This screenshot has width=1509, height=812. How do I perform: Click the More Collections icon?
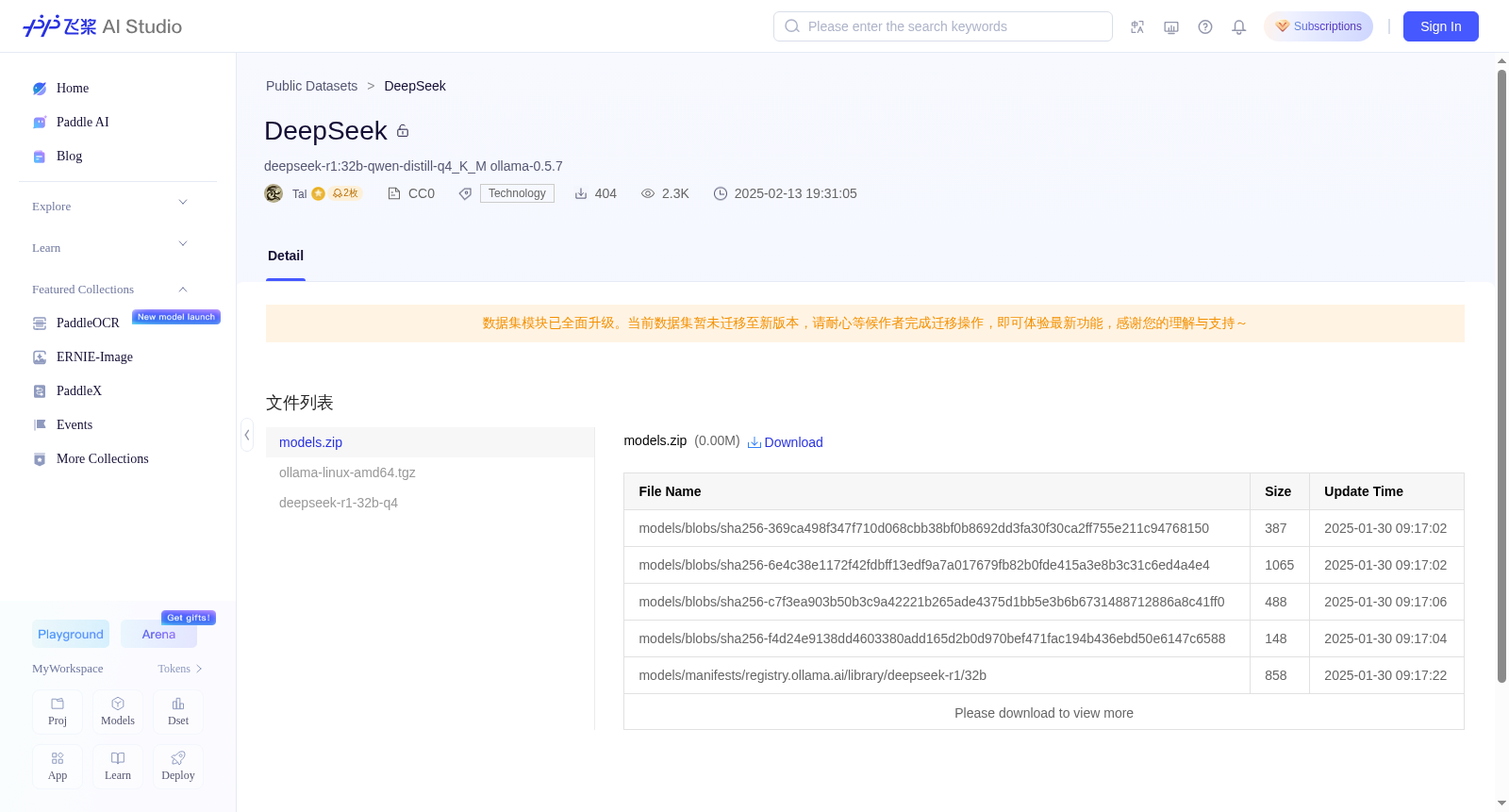point(40,459)
